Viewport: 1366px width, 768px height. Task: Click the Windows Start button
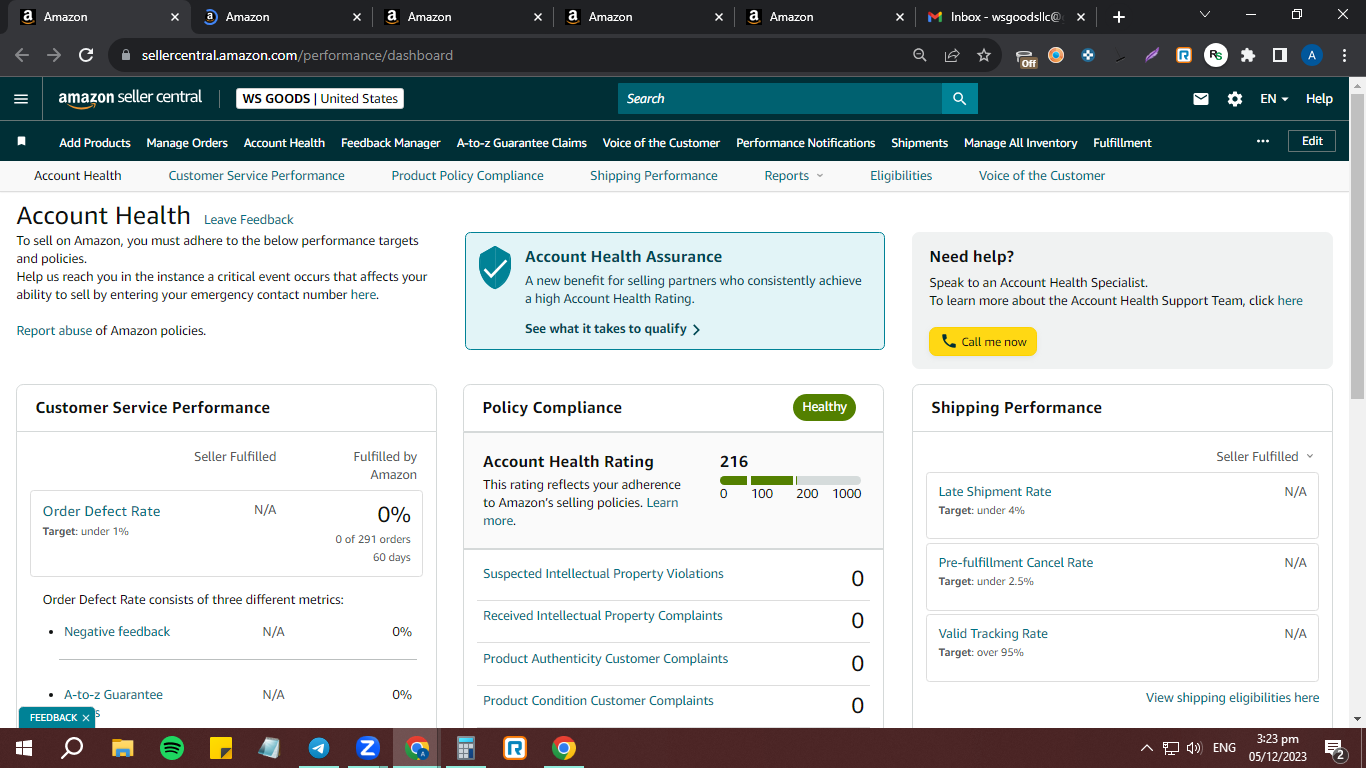(24, 747)
